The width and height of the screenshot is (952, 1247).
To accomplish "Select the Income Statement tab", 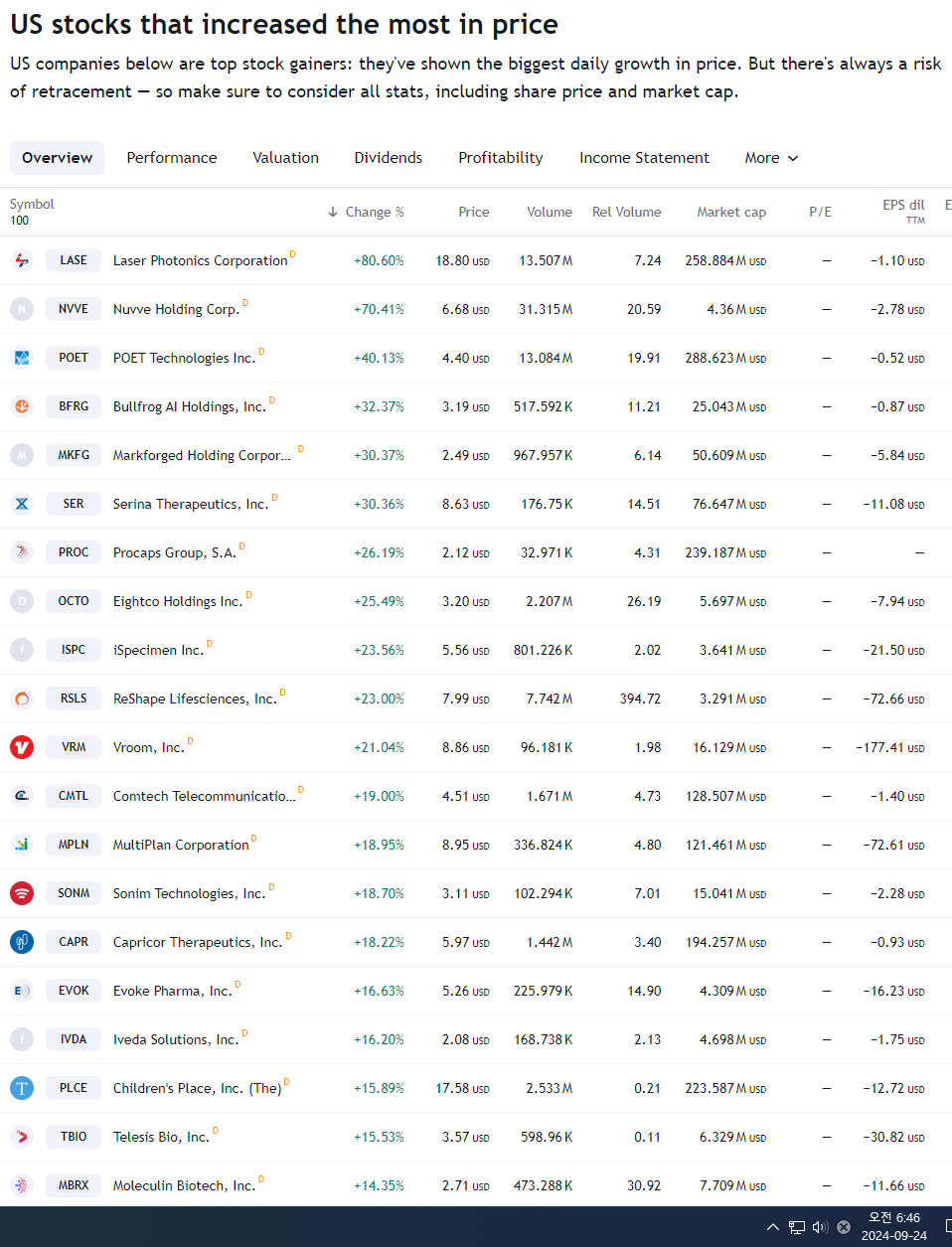I will tap(644, 158).
